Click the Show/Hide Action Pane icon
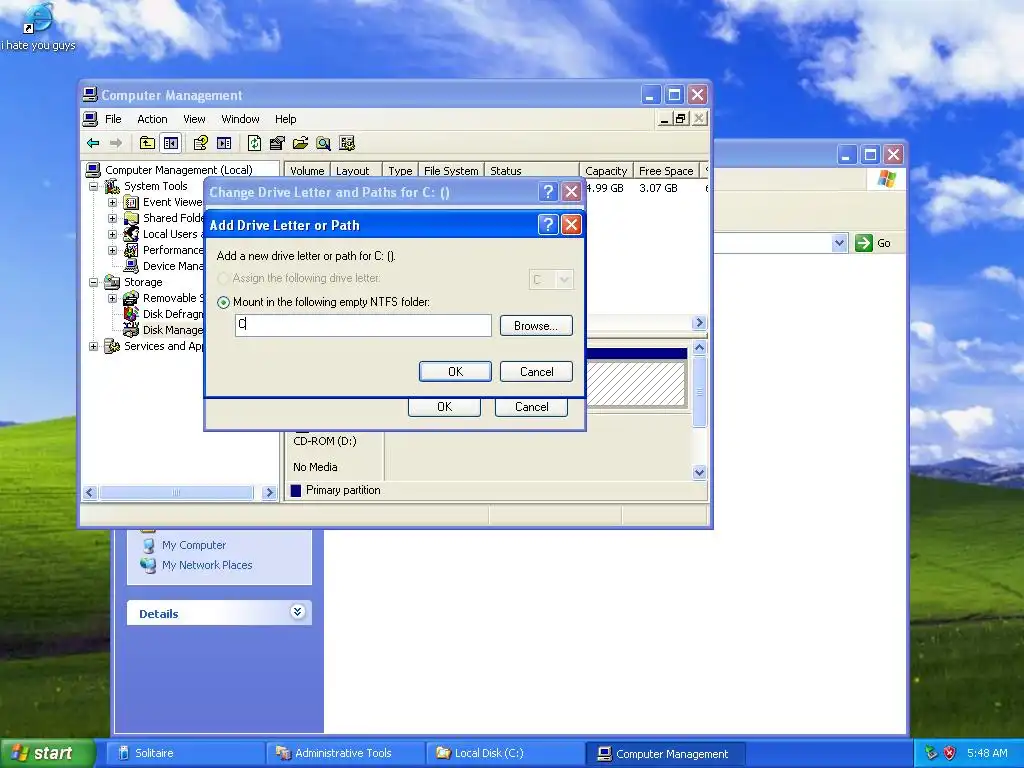 tap(224, 143)
